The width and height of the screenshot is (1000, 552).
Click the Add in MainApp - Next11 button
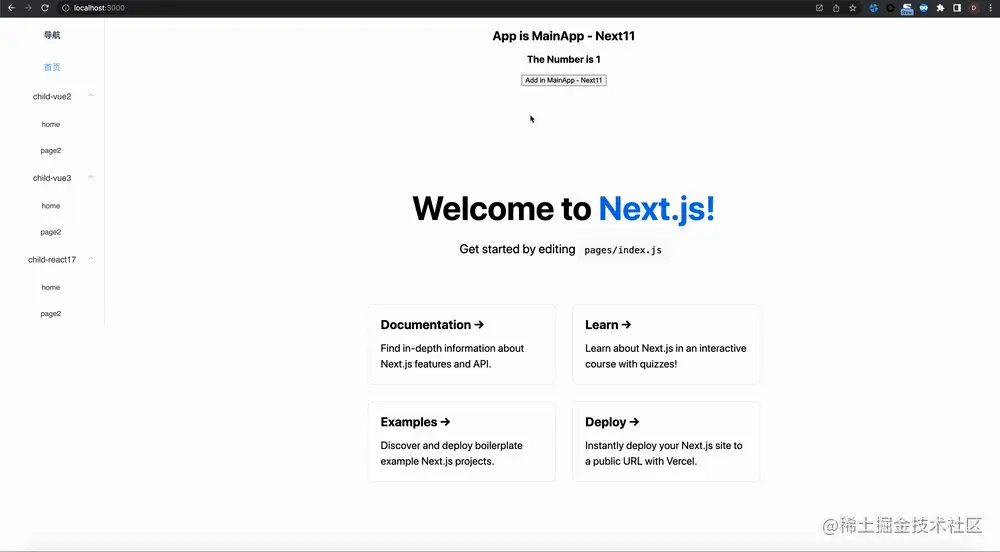coord(564,80)
